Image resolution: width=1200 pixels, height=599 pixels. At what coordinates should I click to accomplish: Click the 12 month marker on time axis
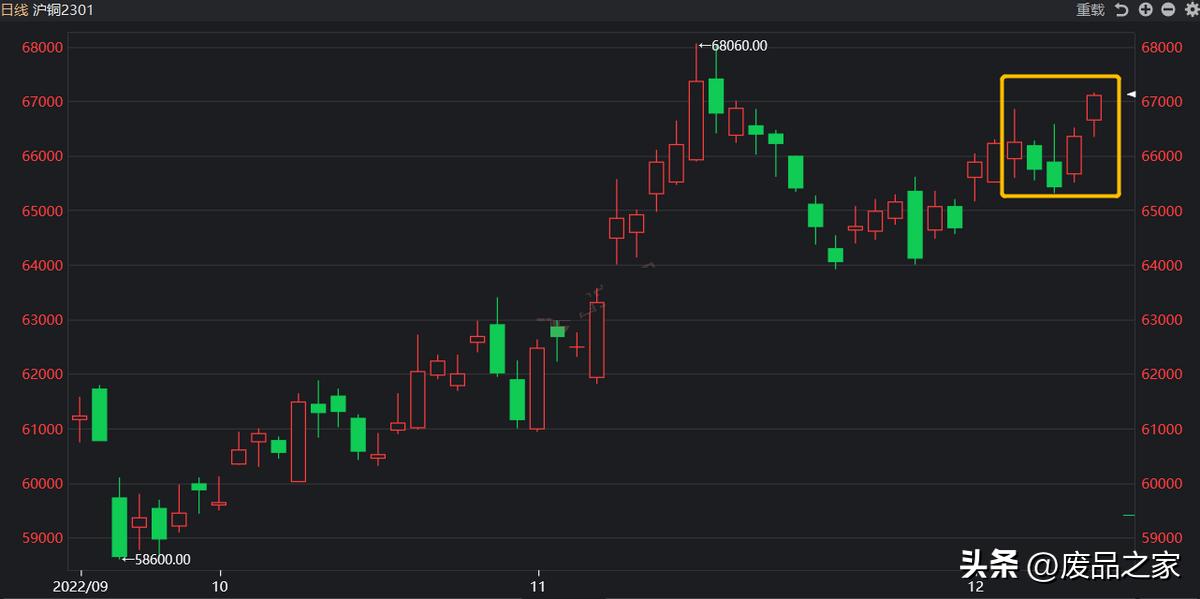[976, 586]
